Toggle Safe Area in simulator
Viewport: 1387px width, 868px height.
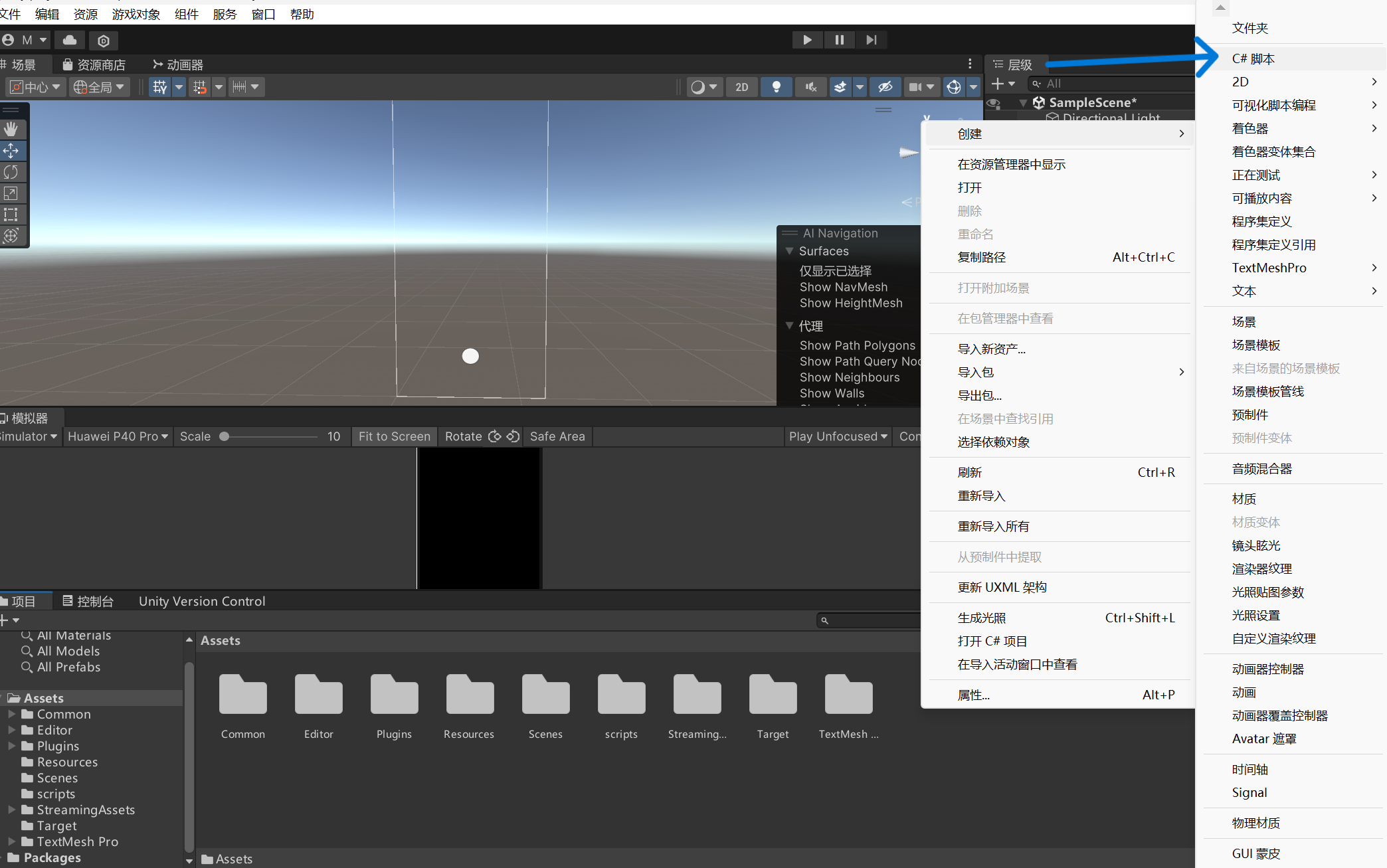click(557, 436)
